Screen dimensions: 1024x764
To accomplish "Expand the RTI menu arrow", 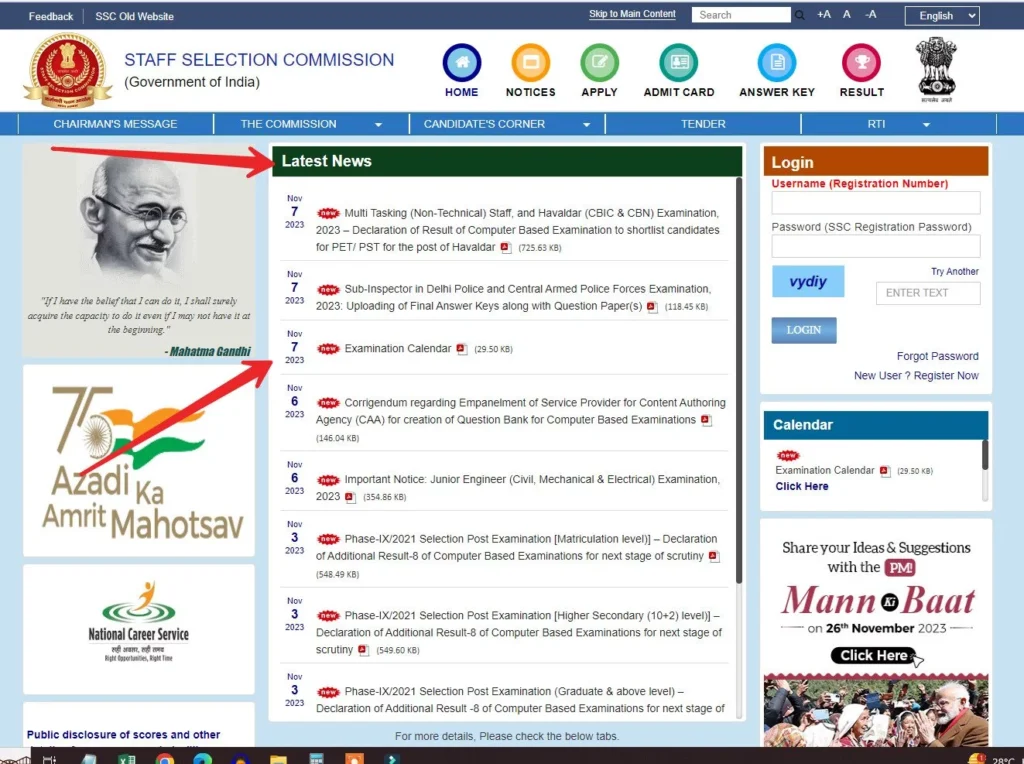I will (926, 125).
